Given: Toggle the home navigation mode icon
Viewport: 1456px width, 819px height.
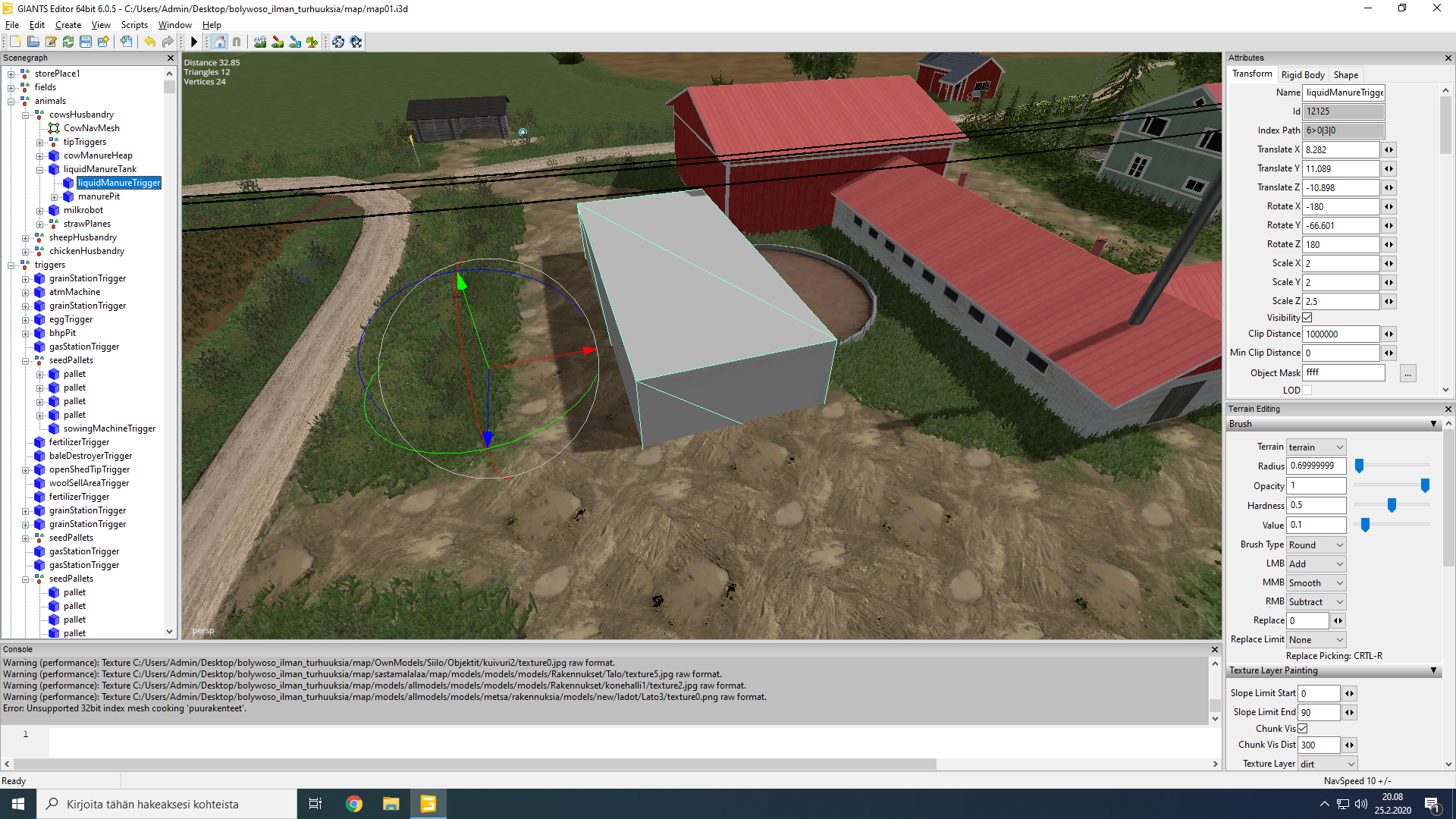Looking at the screenshot, I should [219, 42].
